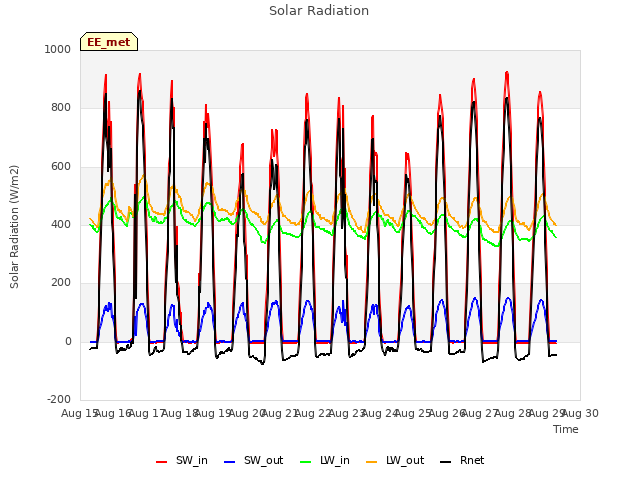
Task: Toggle the SW_in legend entry
Action: 182,461
